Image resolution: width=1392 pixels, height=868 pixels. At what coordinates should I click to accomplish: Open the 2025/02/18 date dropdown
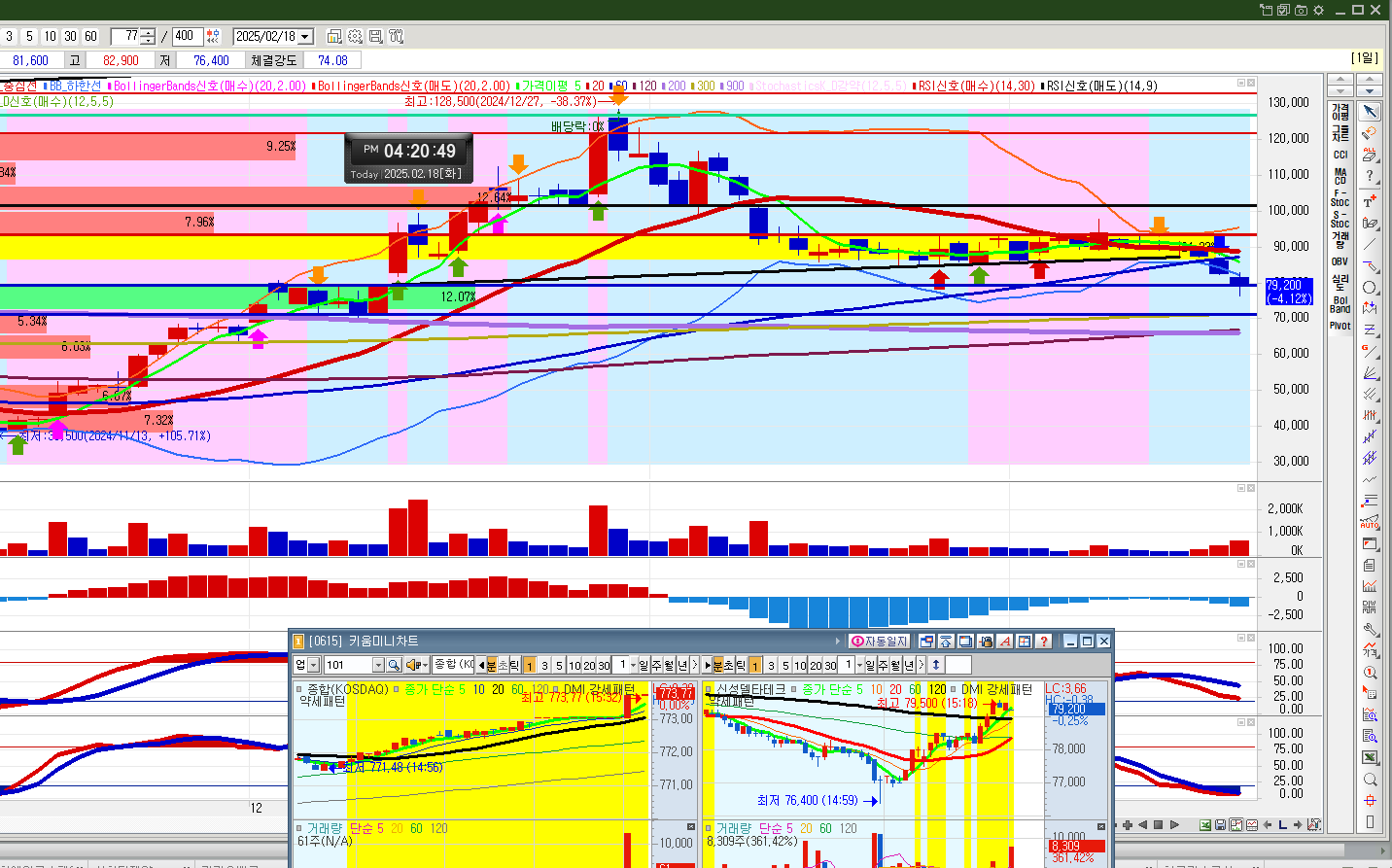click(303, 35)
